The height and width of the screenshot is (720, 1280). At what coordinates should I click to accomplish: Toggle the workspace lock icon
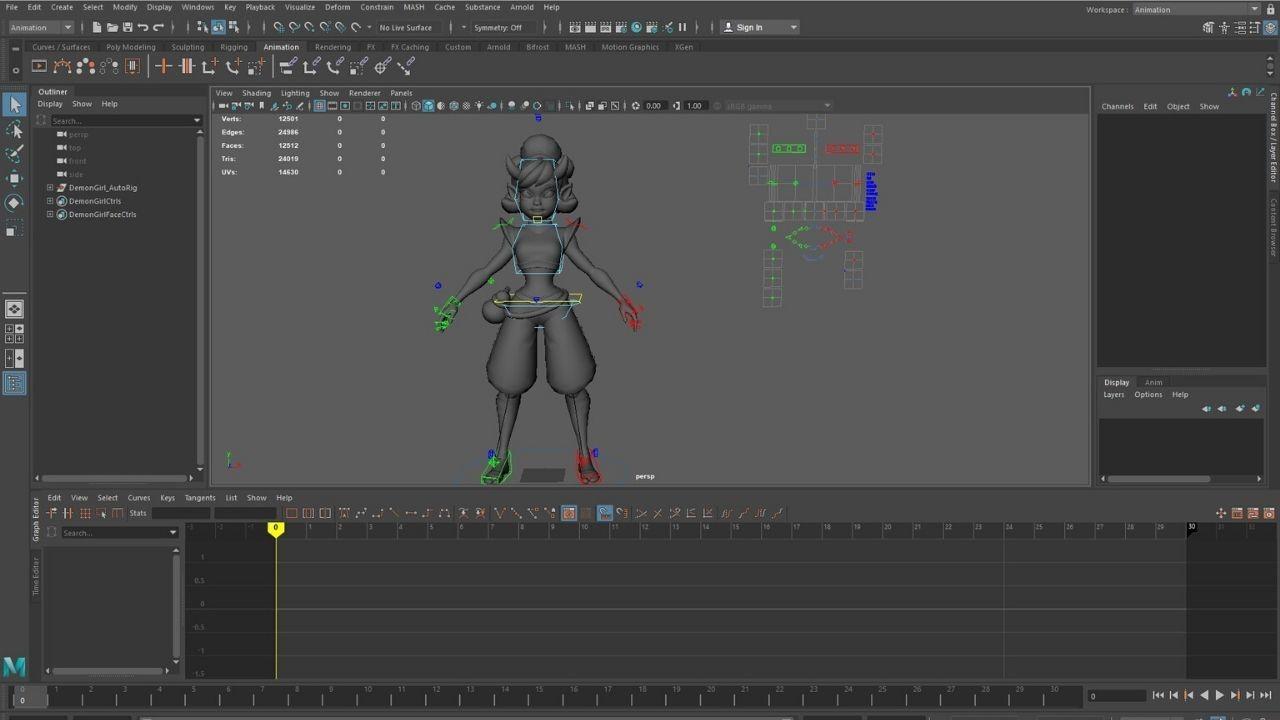pos(1272,9)
